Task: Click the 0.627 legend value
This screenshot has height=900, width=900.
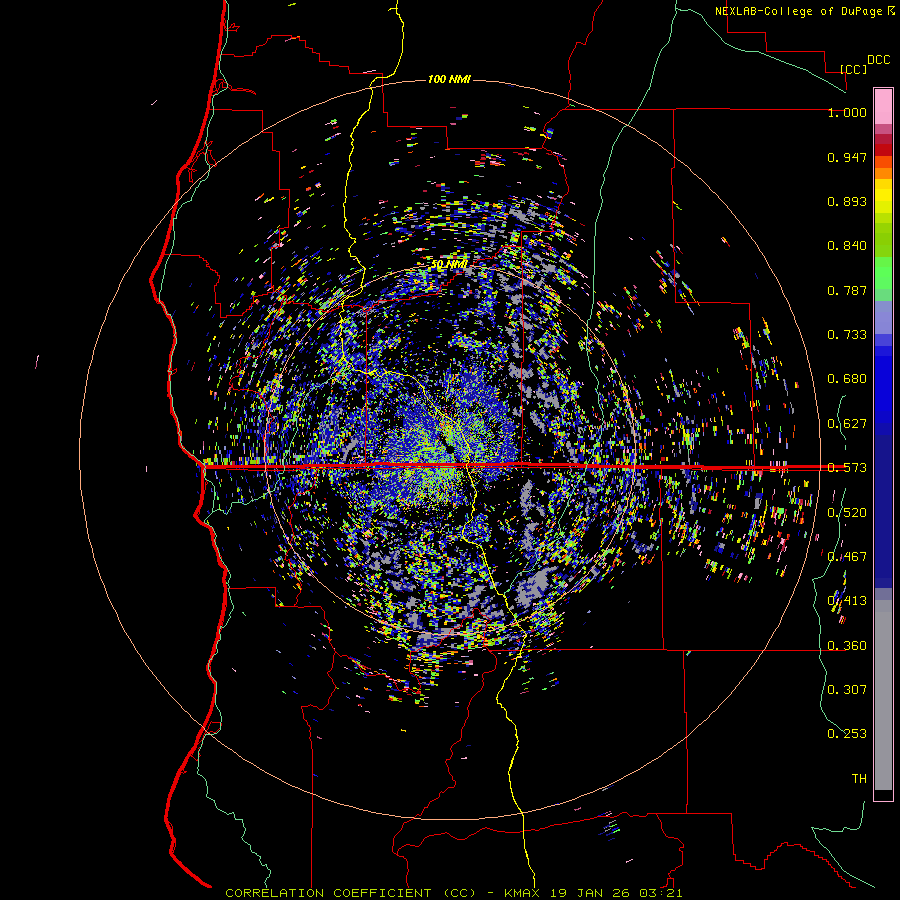Action: click(x=847, y=424)
